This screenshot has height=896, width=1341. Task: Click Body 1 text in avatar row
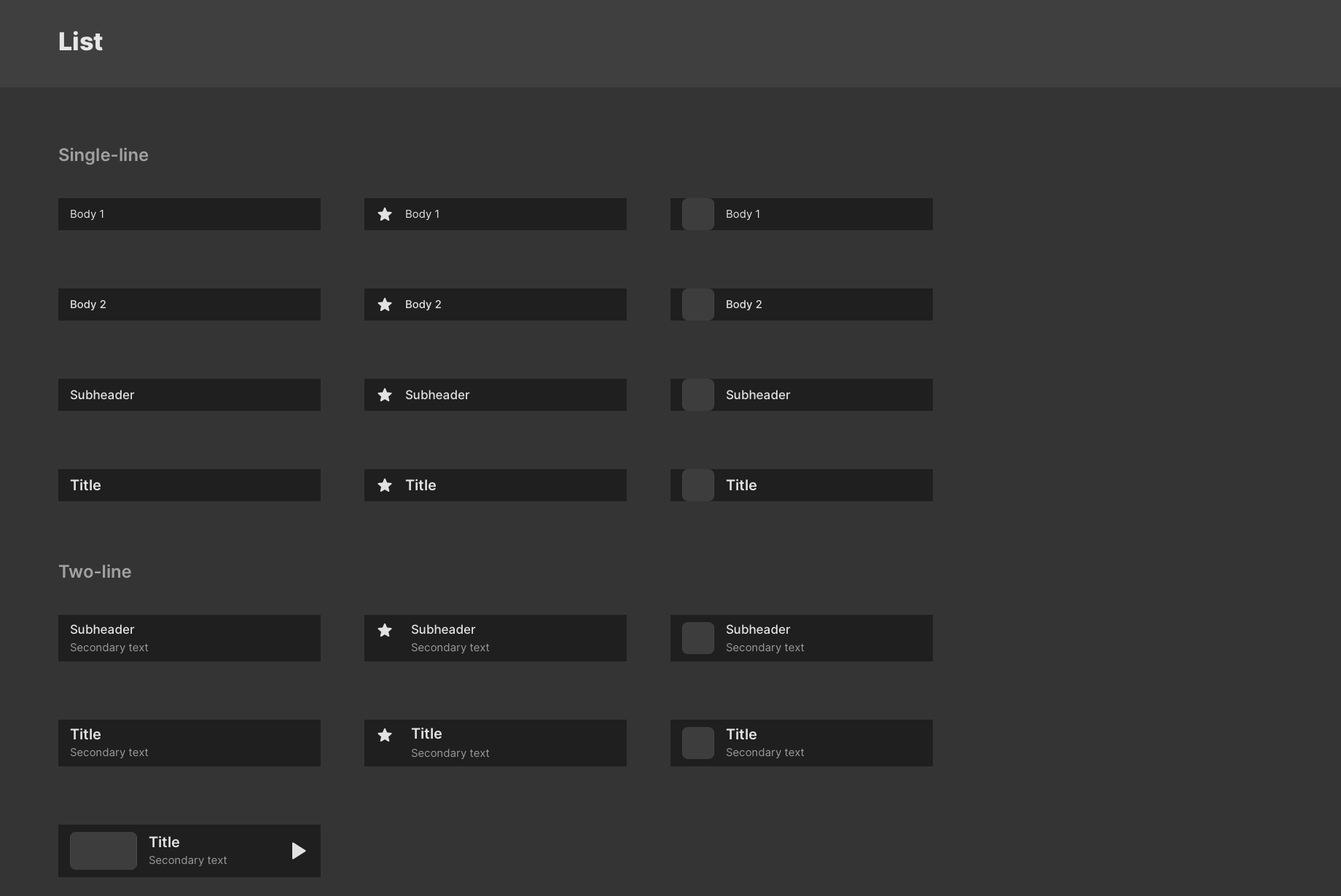click(743, 214)
